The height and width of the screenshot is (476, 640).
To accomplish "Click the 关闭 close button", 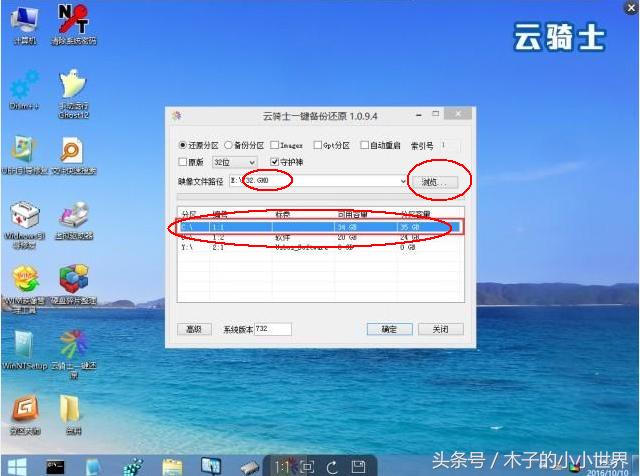I will (x=441, y=329).
